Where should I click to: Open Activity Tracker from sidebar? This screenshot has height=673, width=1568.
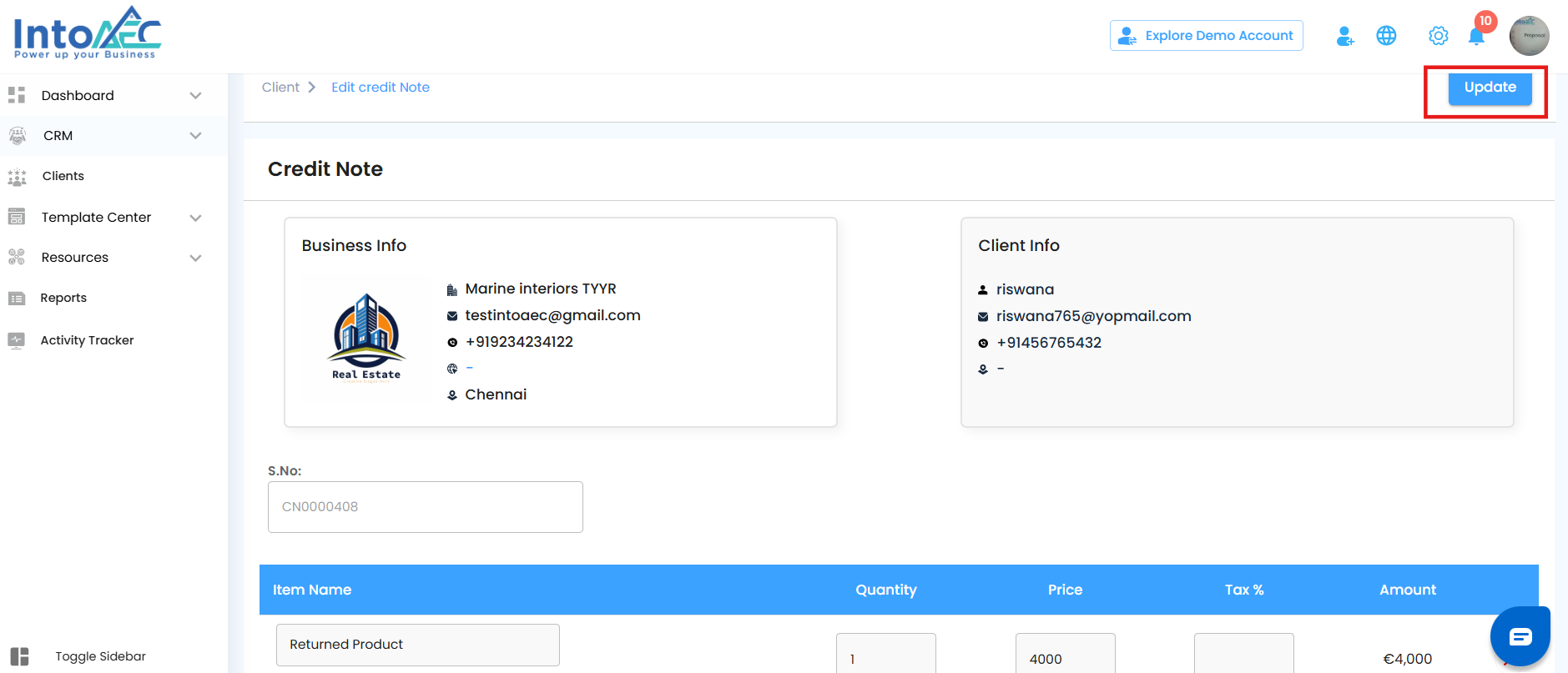tap(87, 340)
